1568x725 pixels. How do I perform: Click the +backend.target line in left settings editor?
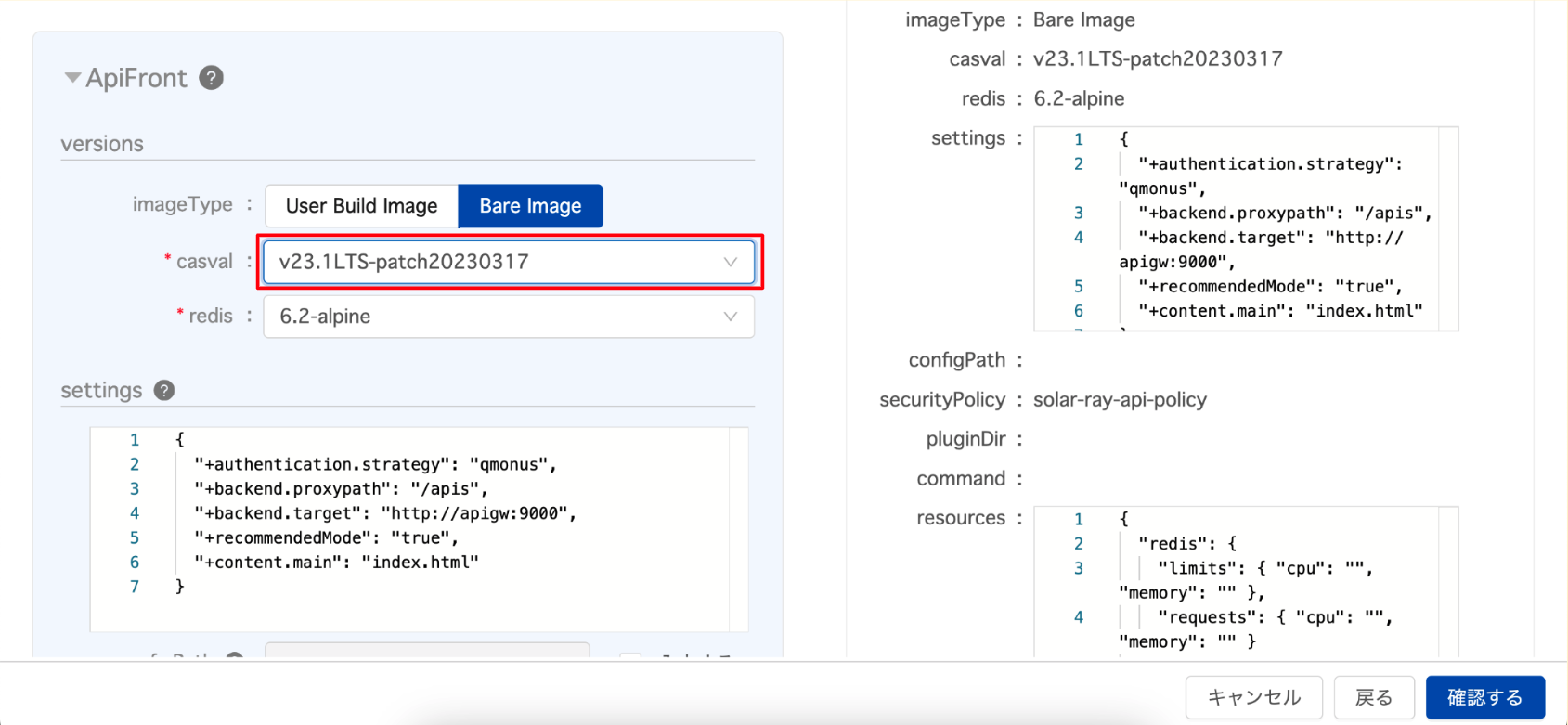tap(384, 513)
